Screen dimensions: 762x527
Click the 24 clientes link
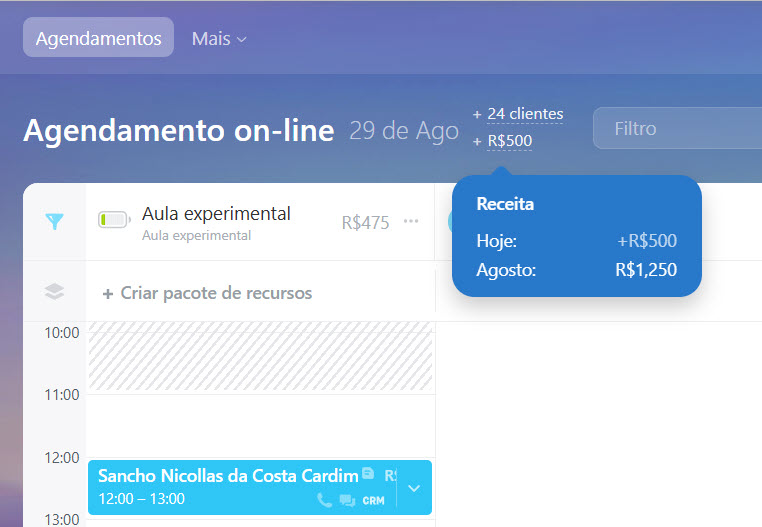[525, 114]
